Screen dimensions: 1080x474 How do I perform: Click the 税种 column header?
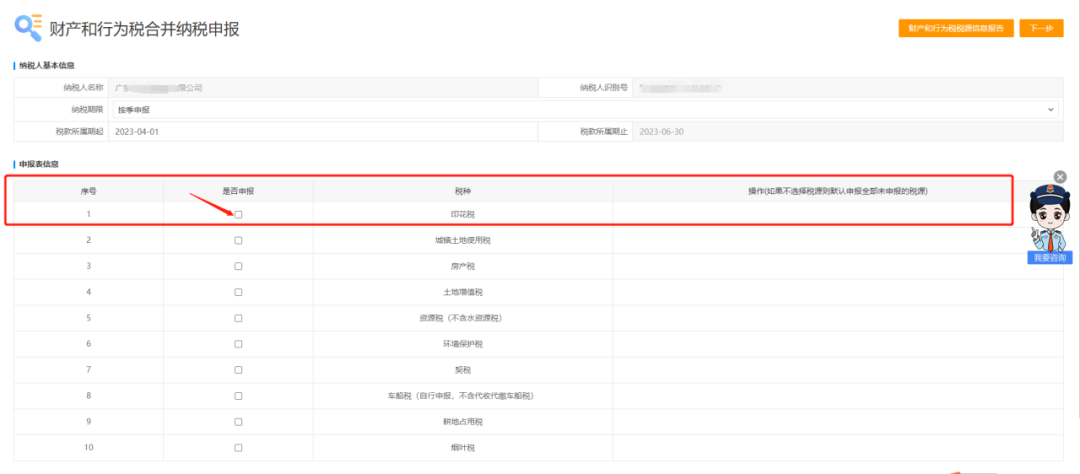(x=462, y=191)
